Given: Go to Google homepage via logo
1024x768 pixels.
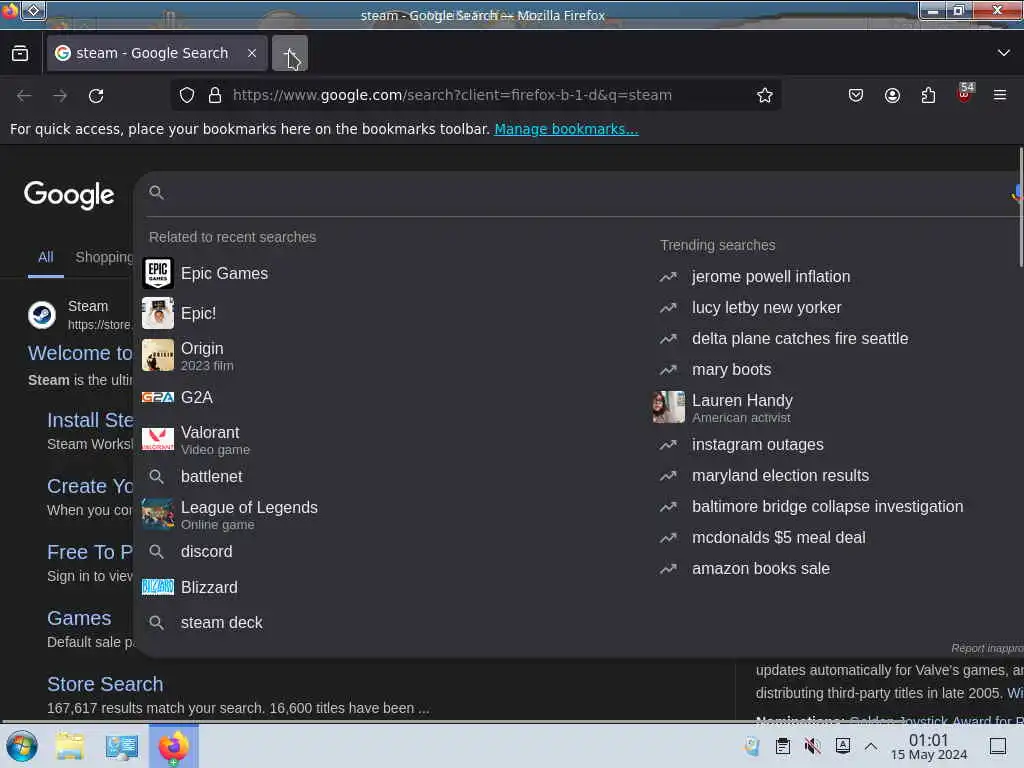Looking at the screenshot, I should coord(69,195).
